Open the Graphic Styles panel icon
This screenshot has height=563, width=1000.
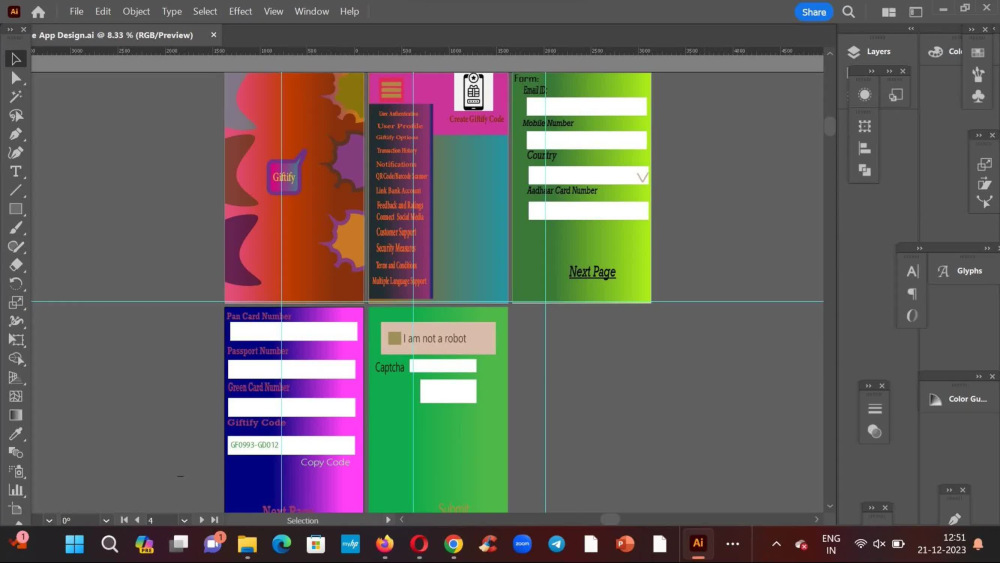896,95
